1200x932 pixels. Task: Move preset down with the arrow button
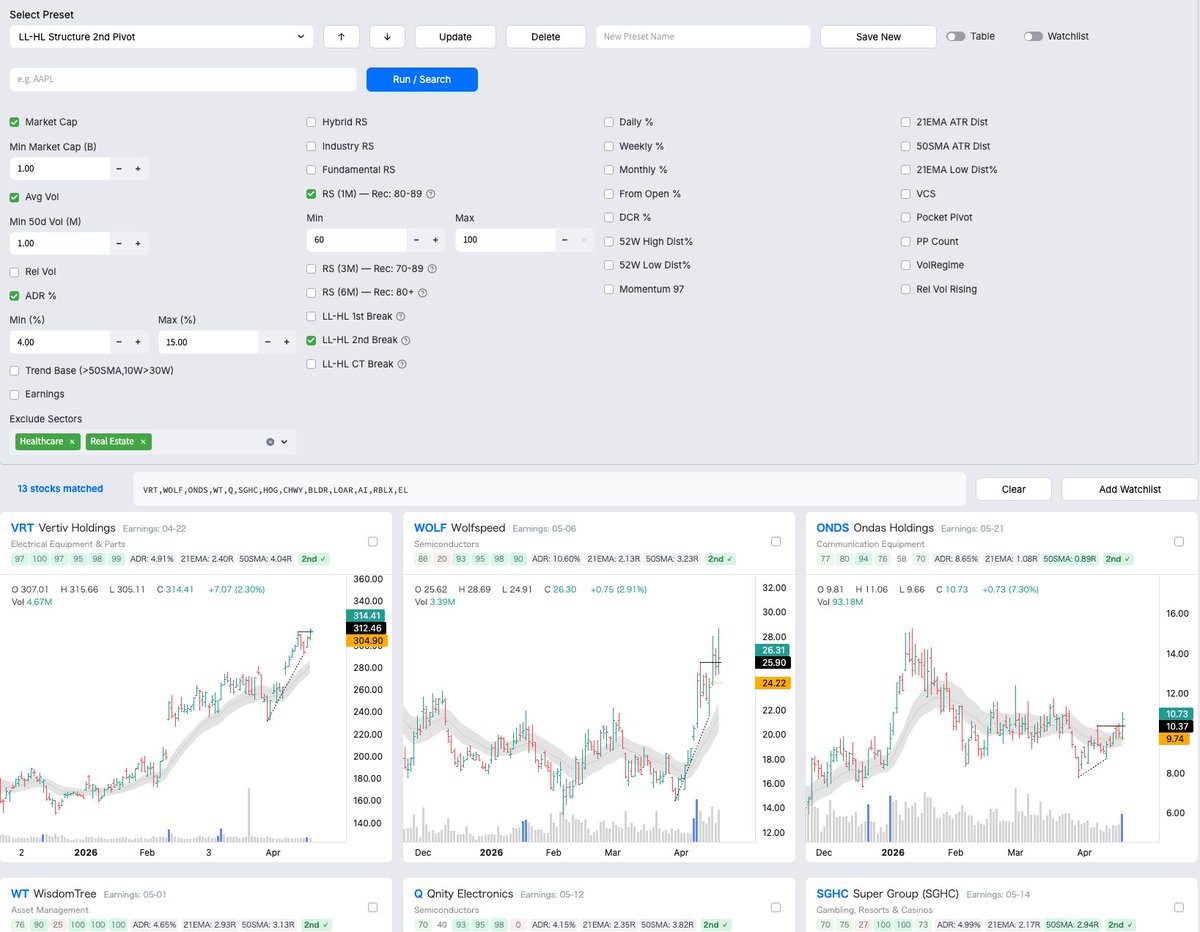pyautogui.click(x=387, y=36)
